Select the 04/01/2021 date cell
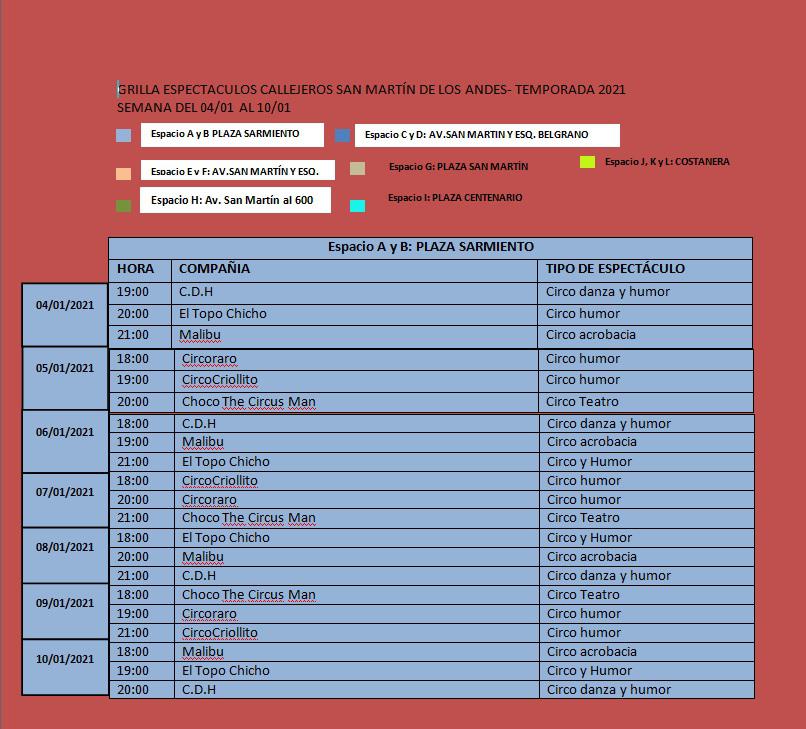 coord(65,306)
